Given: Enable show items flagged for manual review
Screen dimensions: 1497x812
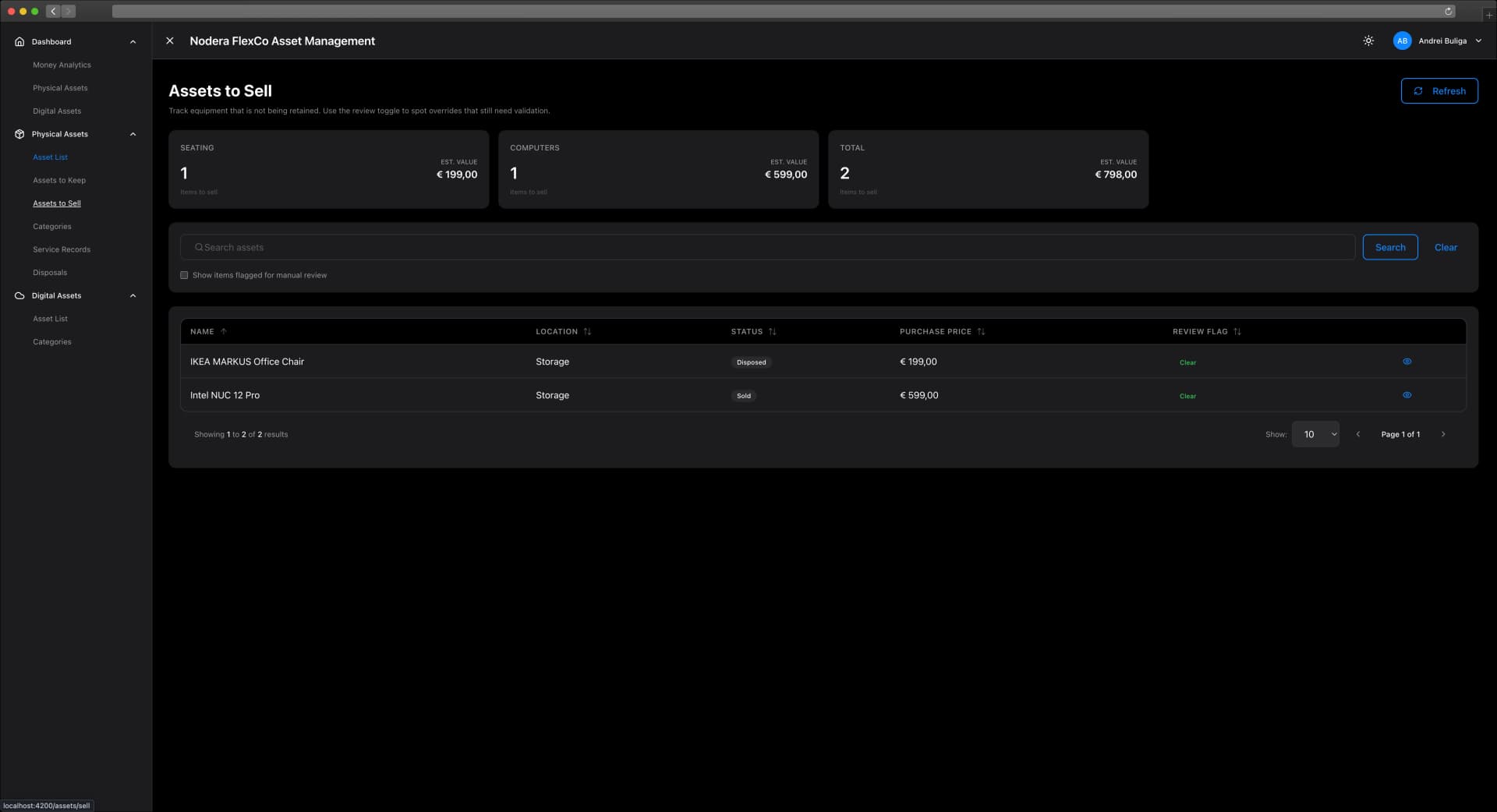Looking at the screenshot, I should tap(184, 275).
